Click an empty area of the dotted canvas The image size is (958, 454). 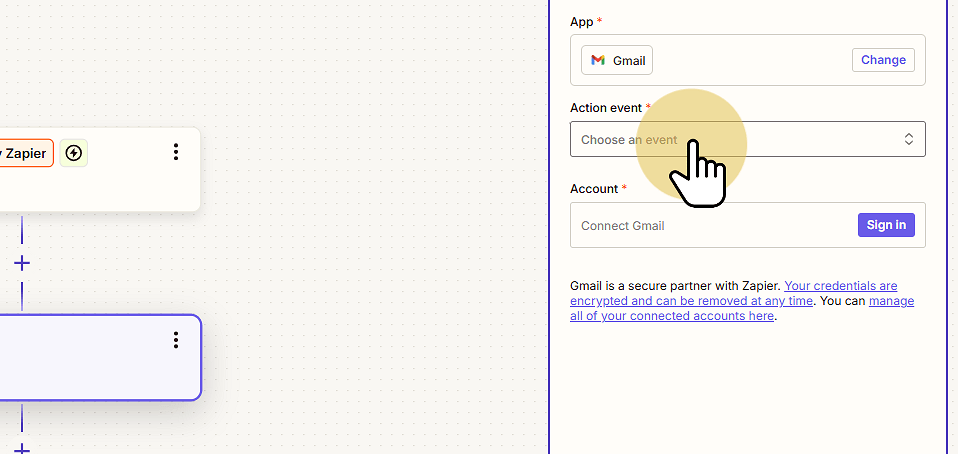click(x=367, y=244)
